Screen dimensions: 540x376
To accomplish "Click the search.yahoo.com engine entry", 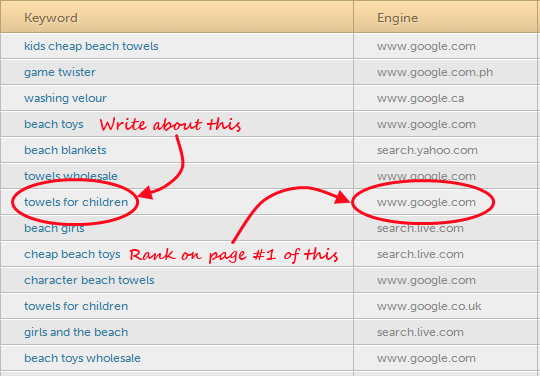I will point(427,150).
